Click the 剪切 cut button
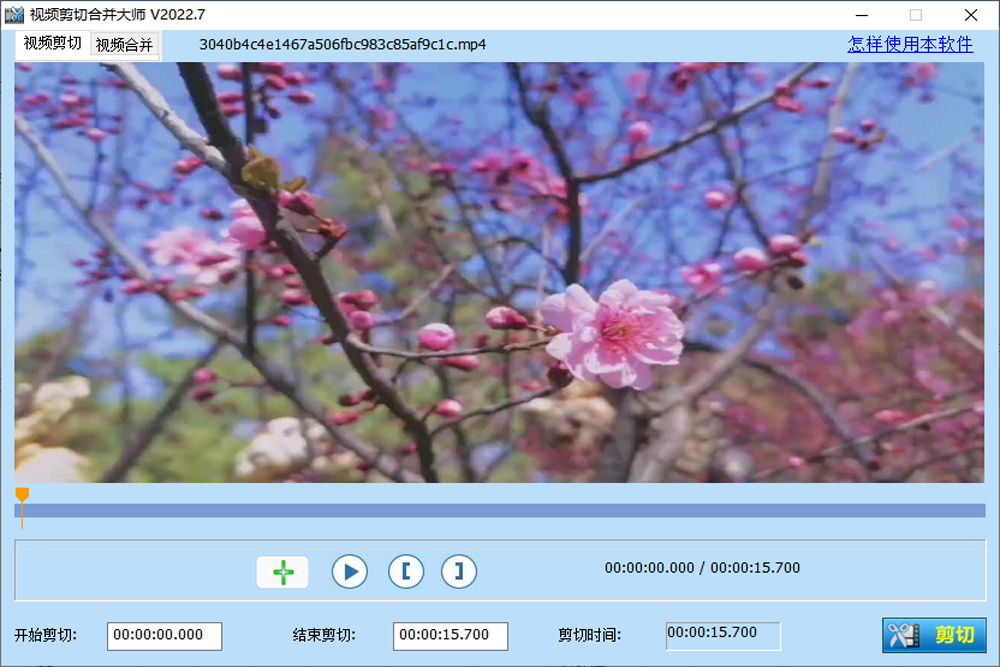The image size is (1000, 667). pos(934,635)
